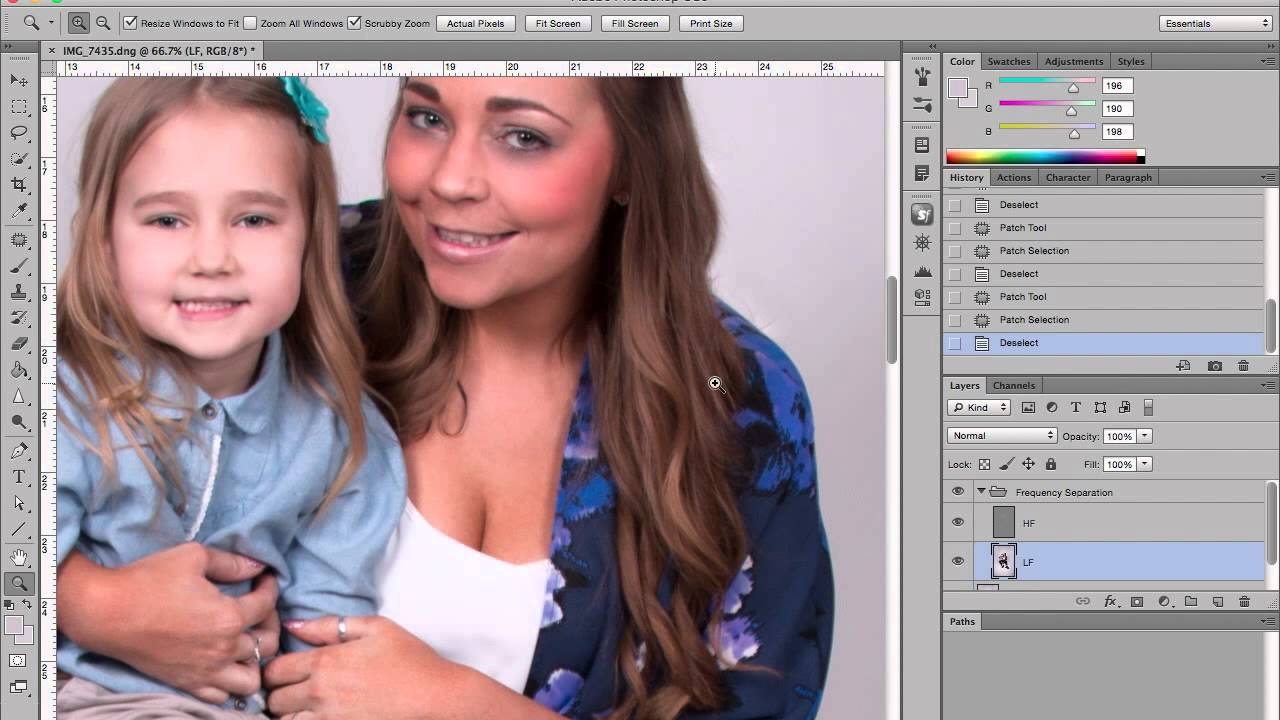Select the Move tool
Screen dimensions: 1280x720
pos(19,80)
